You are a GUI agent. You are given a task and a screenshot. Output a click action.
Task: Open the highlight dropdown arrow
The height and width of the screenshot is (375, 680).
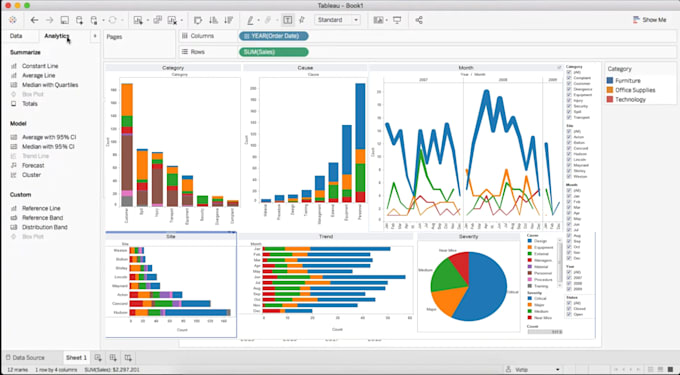(258, 20)
